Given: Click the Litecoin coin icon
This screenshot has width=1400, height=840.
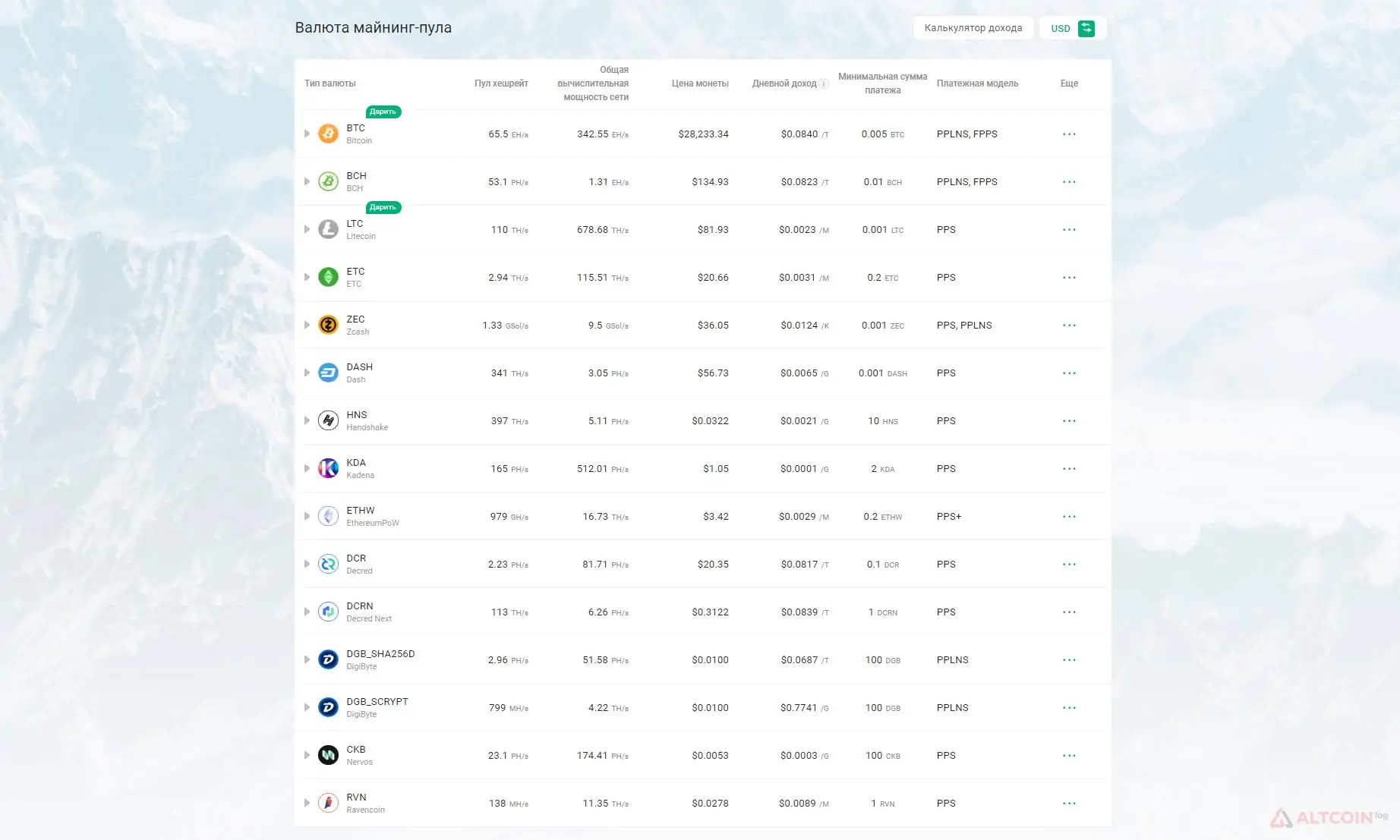Looking at the screenshot, I should pos(328,229).
